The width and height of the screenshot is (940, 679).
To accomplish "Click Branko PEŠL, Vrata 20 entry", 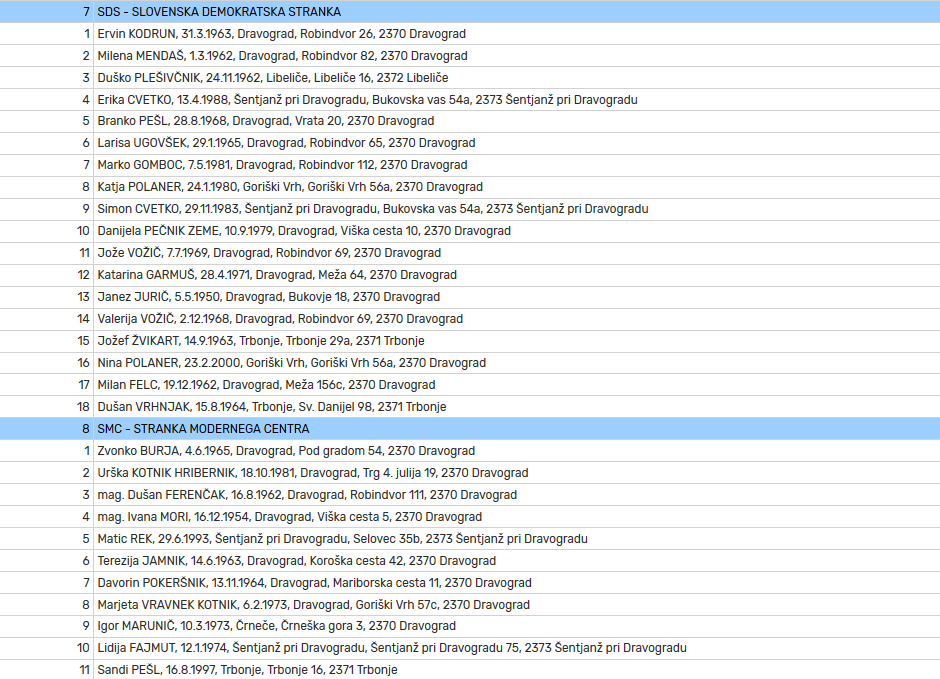I will click(x=470, y=121).
